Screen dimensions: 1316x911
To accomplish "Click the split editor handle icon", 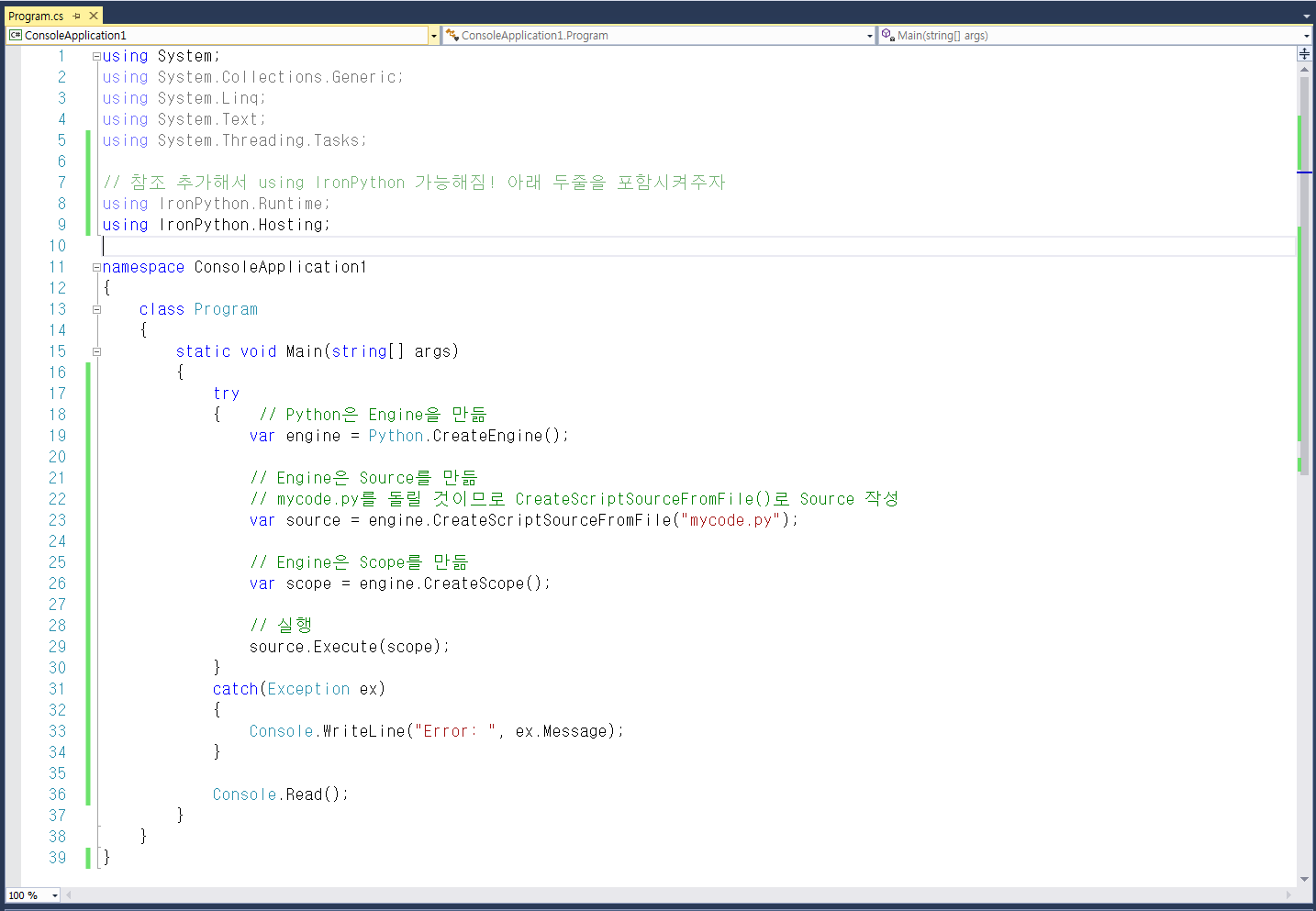I will [x=1304, y=53].
